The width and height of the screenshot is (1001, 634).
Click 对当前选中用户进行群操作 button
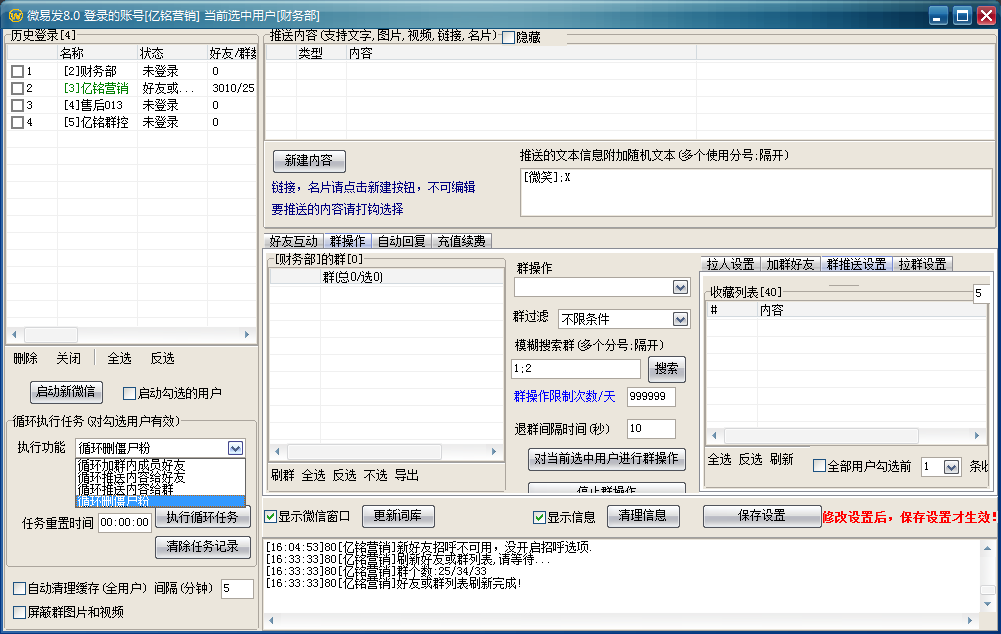click(x=606, y=459)
